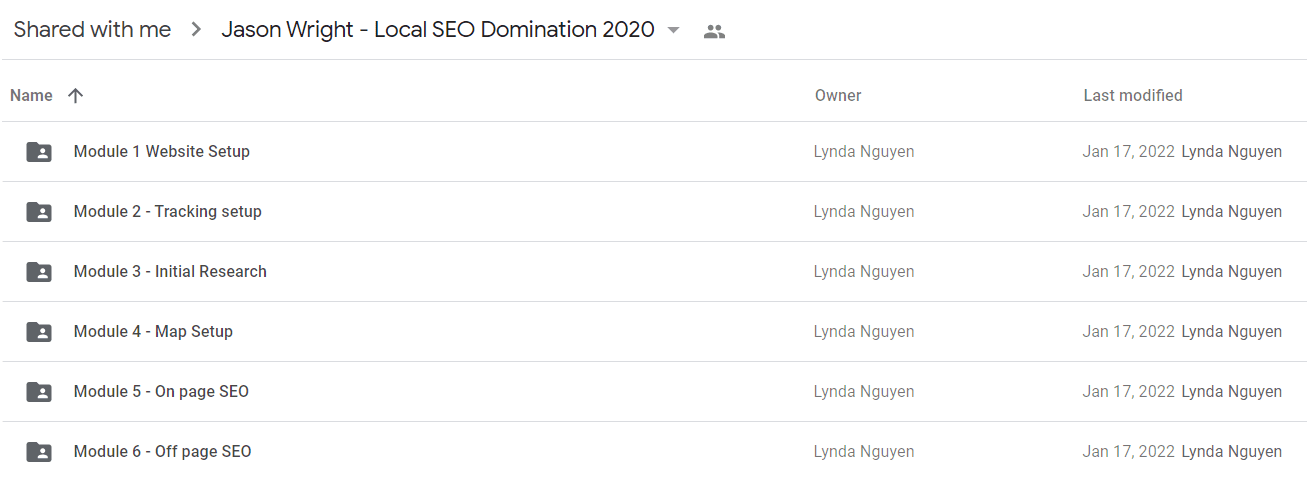Sort by the Name column header
1307x480 pixels.
(31, 96)
